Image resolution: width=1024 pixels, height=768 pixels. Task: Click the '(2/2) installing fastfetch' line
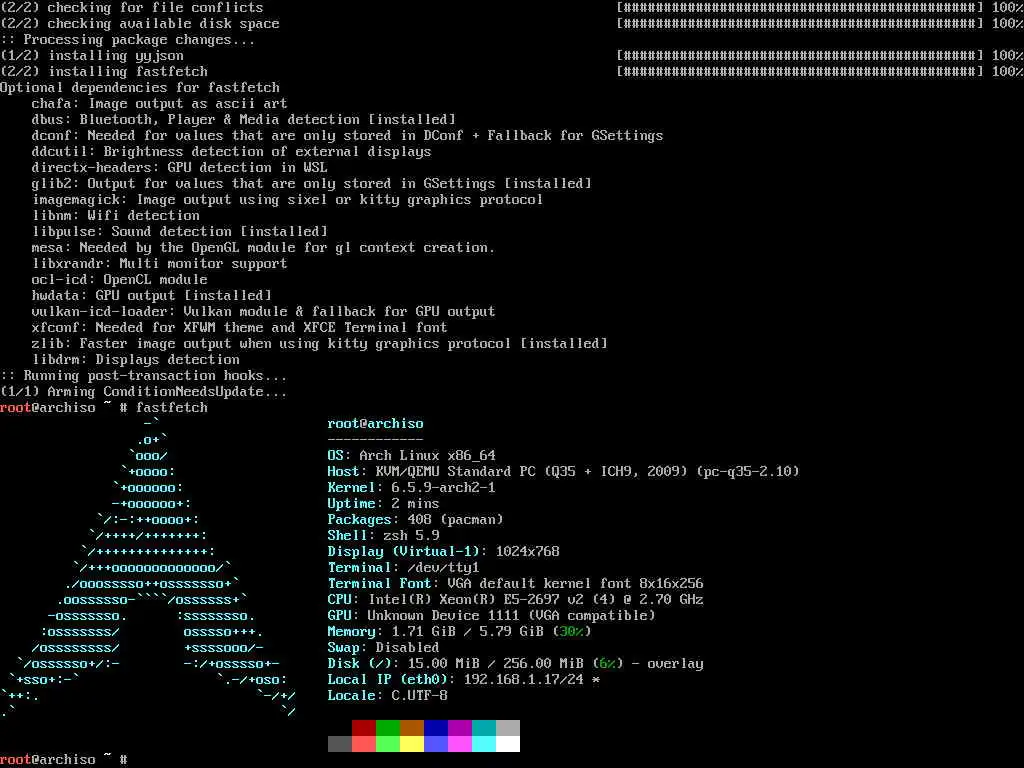pos(104,71)
